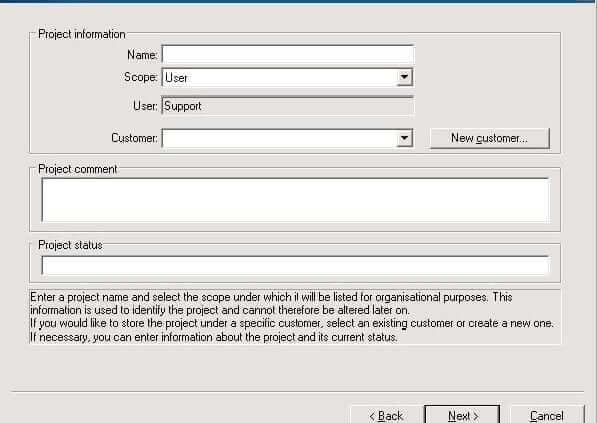Go to the previous step with Back

(x=386, y=415)
